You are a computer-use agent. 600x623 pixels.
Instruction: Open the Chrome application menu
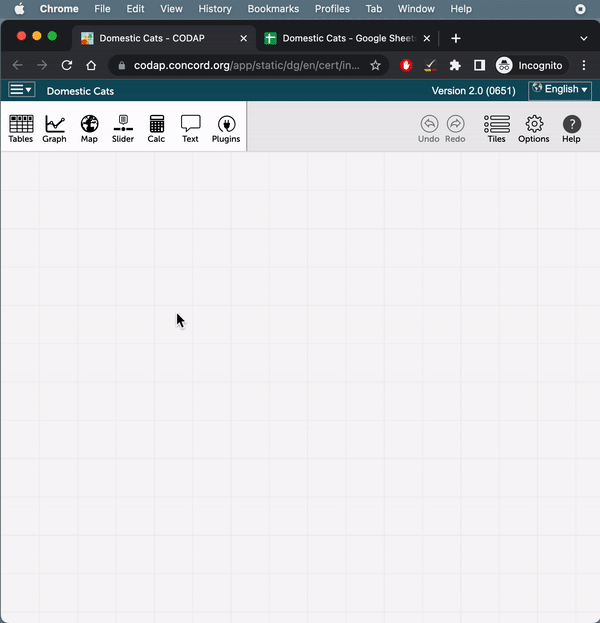point(59,9)
